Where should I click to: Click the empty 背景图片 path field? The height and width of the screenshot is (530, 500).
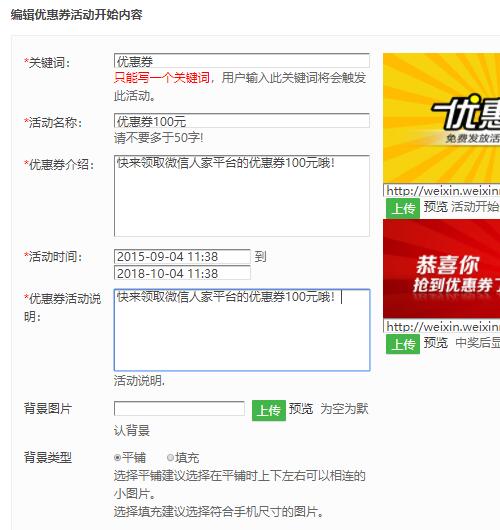(x=179, y=409)
